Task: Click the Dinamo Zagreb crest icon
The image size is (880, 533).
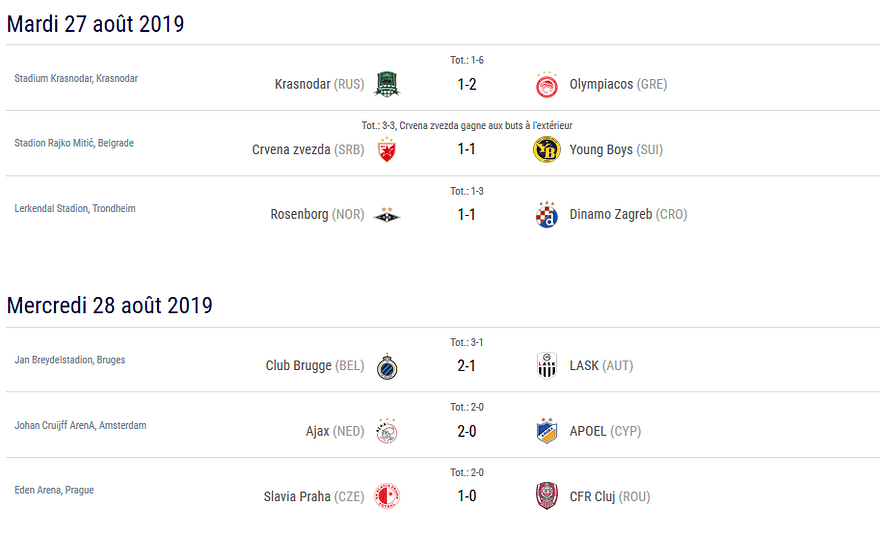Action: 546,215
